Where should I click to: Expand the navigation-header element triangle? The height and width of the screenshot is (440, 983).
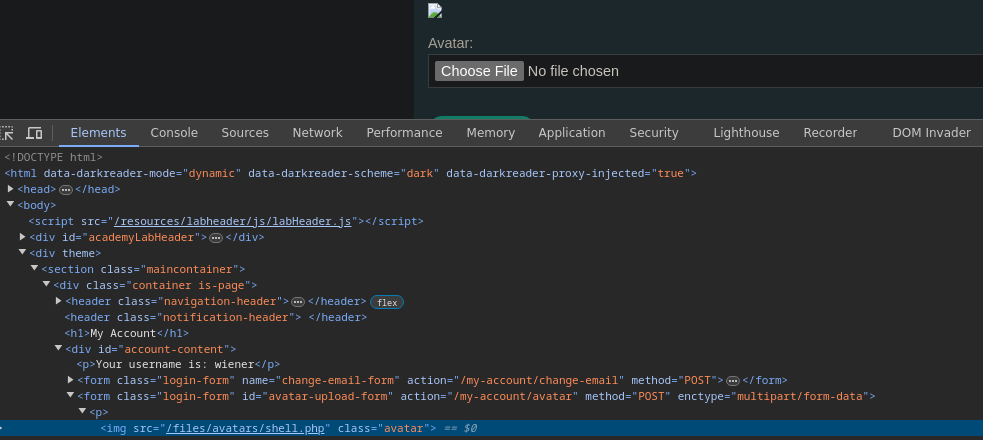58,301
